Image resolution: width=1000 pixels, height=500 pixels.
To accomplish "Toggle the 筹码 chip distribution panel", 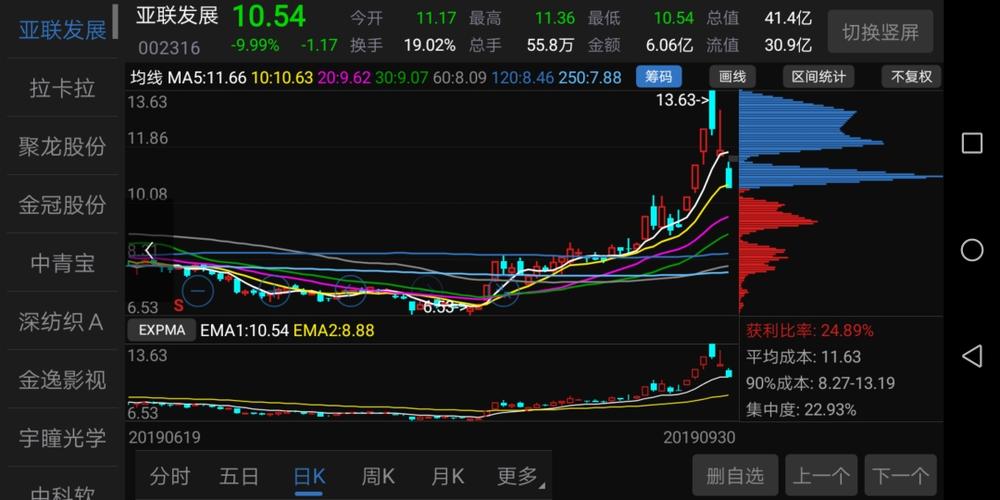I will tap(658, 77).
